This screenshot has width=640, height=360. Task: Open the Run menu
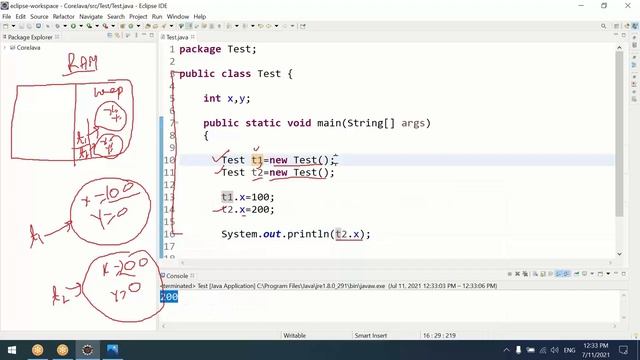coord(157,17)
